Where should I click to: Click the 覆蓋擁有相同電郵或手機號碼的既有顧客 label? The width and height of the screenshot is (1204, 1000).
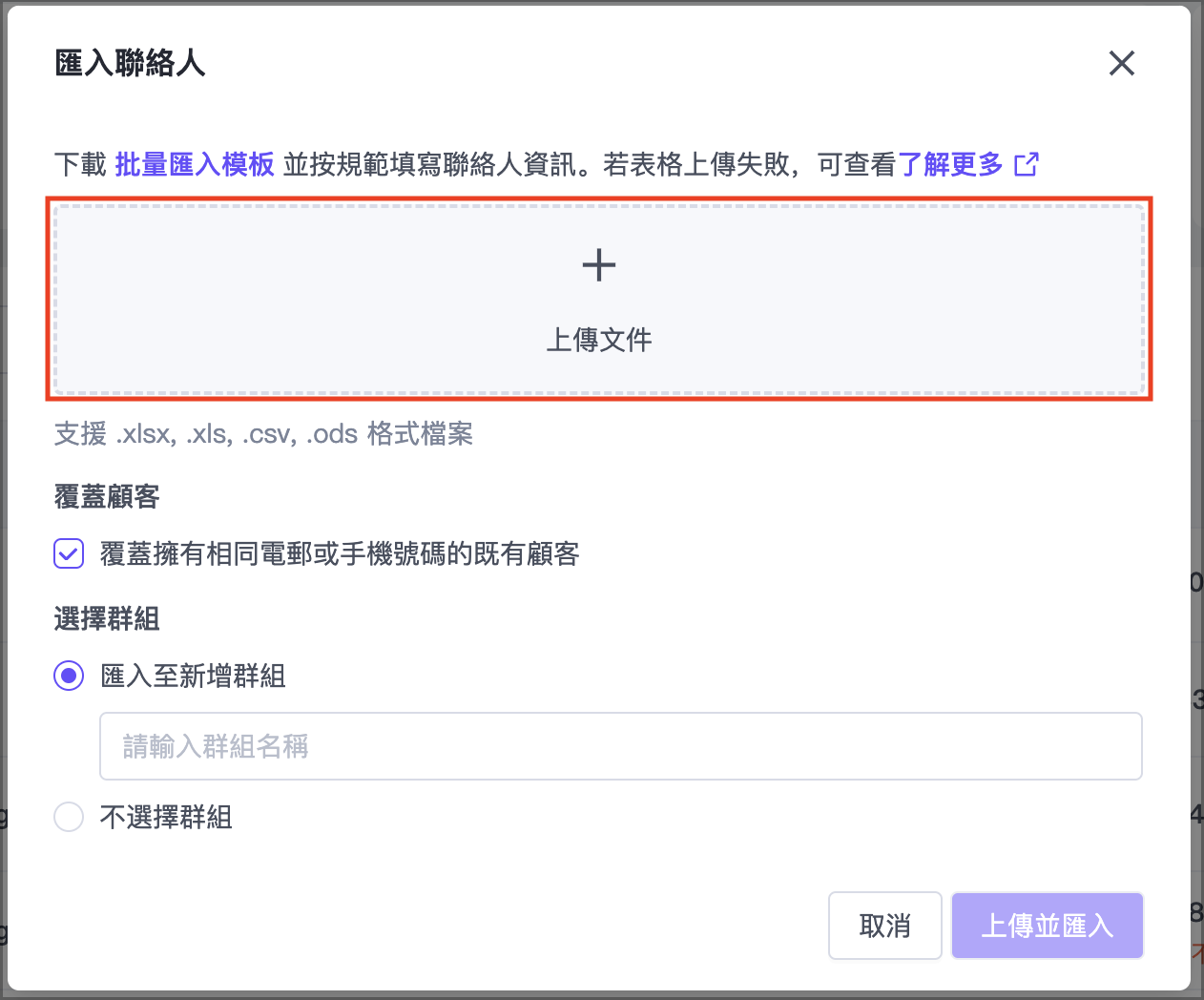point(340,553)
